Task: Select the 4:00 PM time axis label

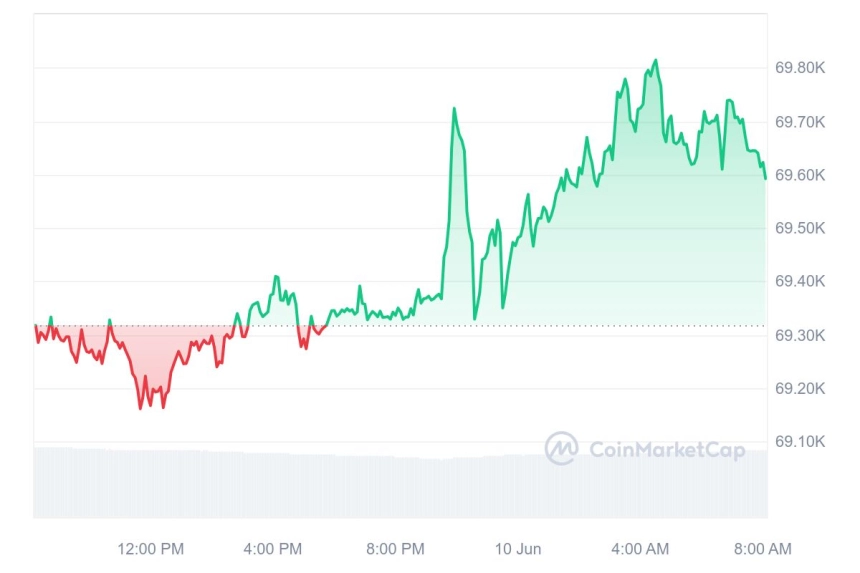Action: point(273,549)
